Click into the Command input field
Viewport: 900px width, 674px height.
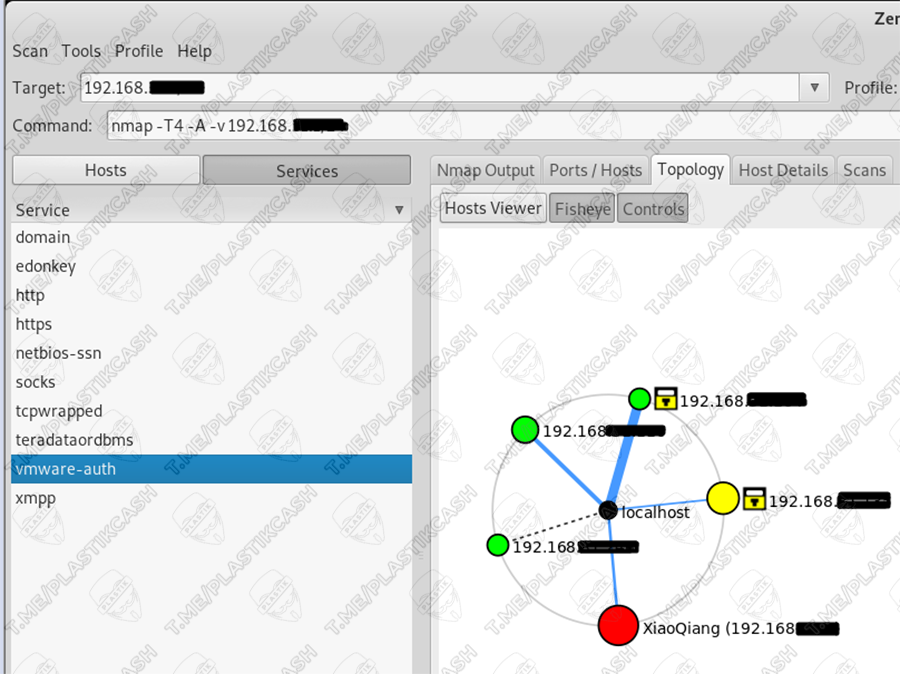[500, 126]
